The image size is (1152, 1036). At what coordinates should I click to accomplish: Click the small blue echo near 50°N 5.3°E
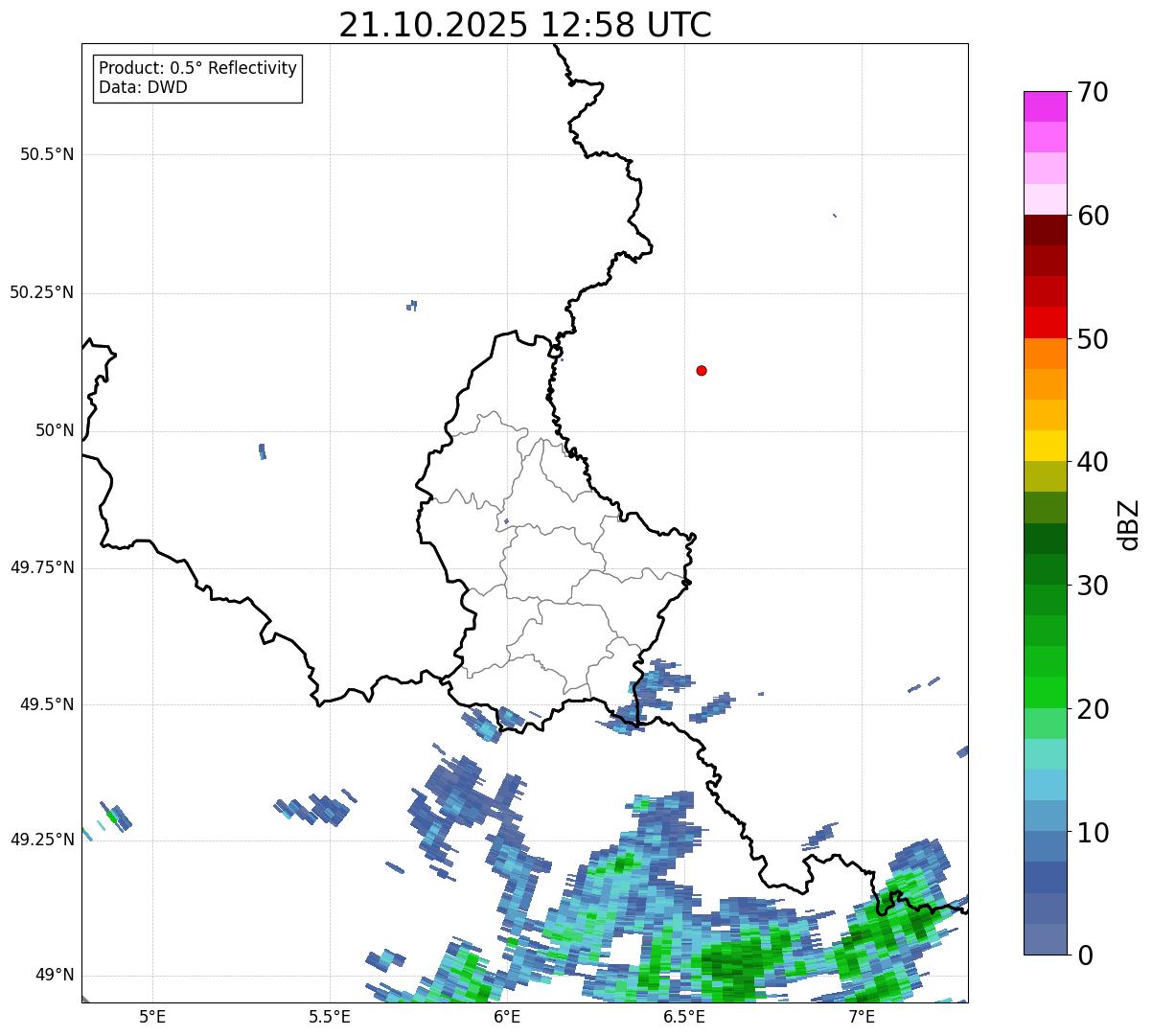pos(263,451)
